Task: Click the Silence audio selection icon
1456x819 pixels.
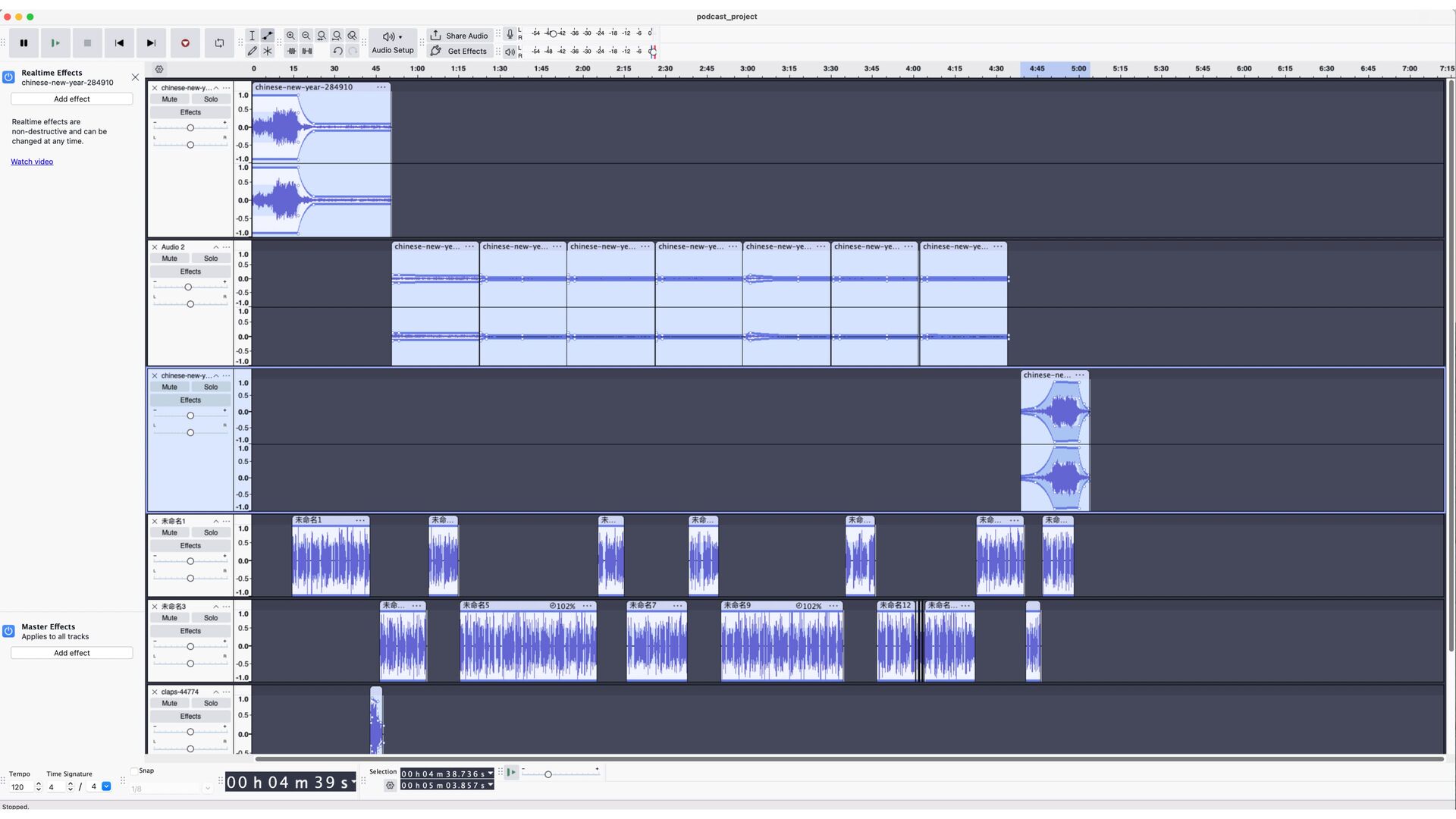Action: point(306,51)
